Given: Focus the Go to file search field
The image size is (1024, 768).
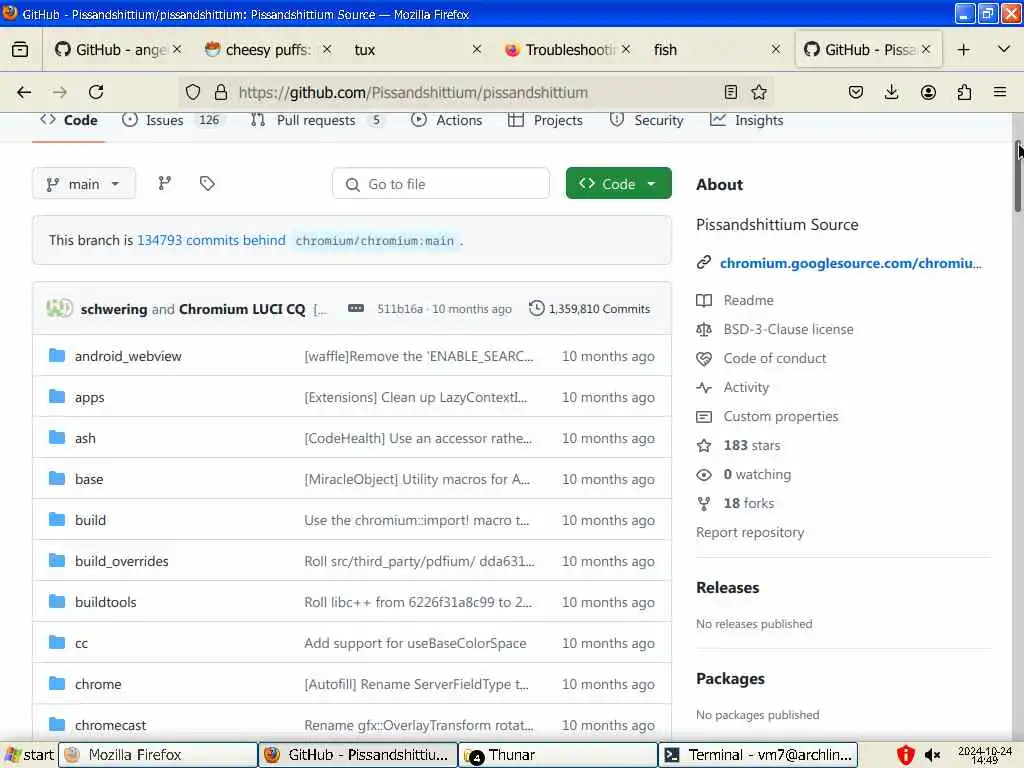Looking at the screenshot, I should point(441,184).
